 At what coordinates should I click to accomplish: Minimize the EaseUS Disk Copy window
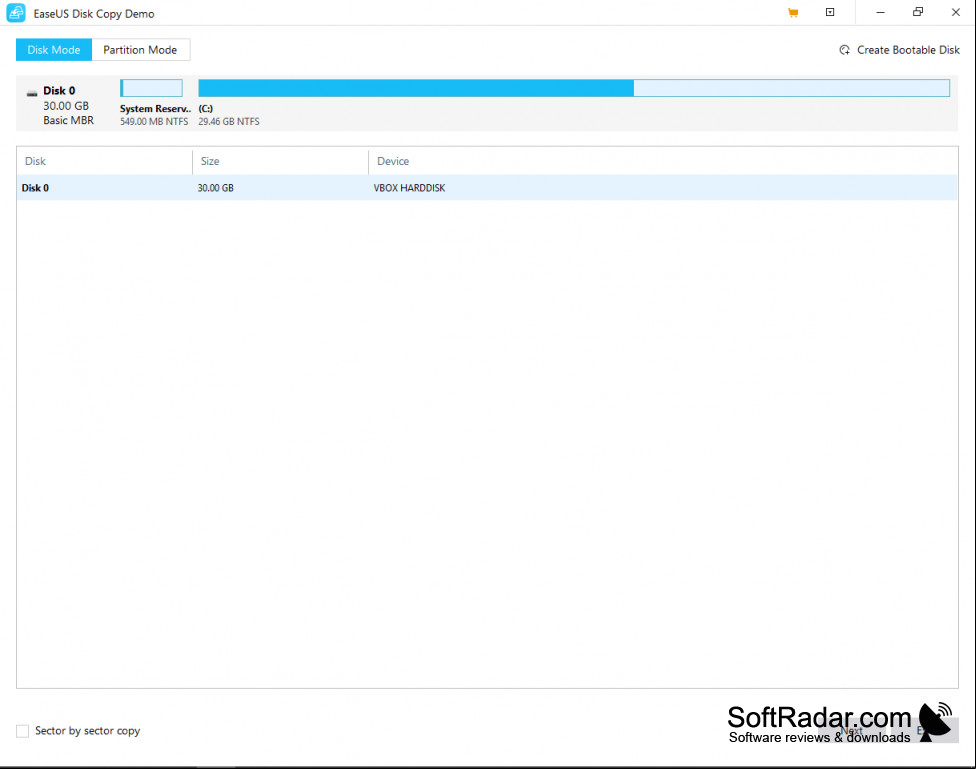(x=880, y=12)
